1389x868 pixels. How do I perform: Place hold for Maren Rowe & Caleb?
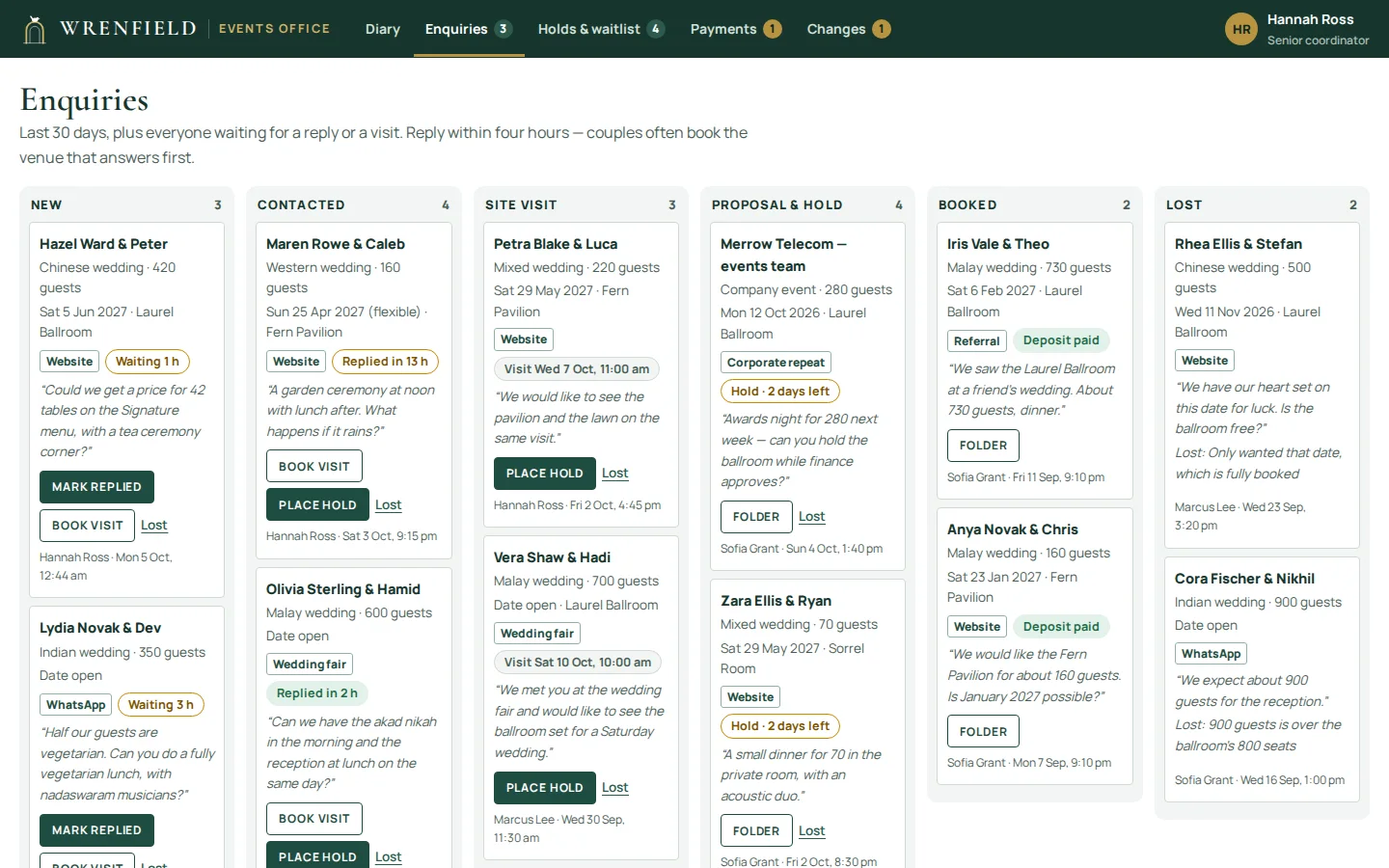tap(317, 504)
